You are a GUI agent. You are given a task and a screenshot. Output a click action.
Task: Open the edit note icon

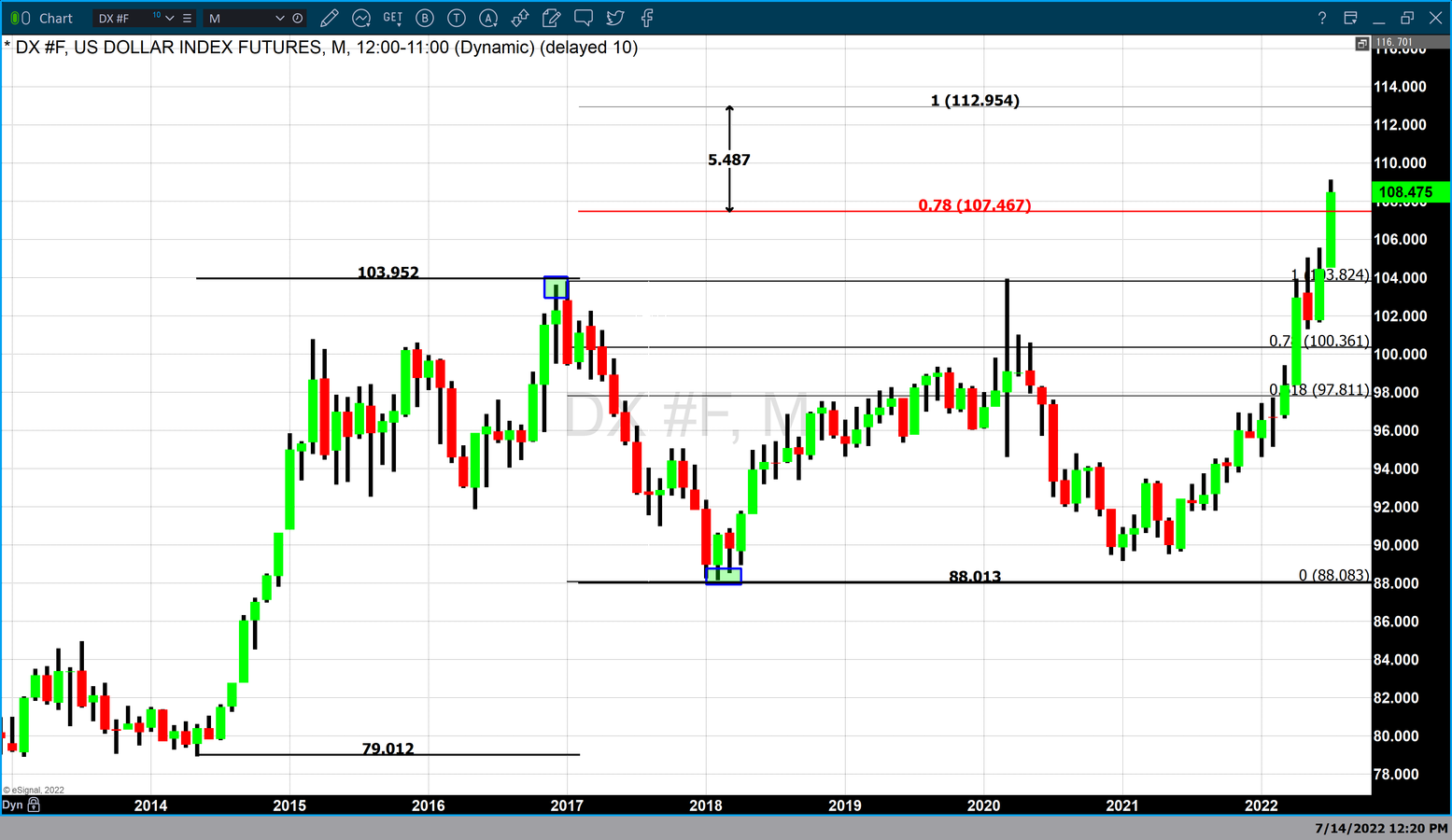click(552, 18)
